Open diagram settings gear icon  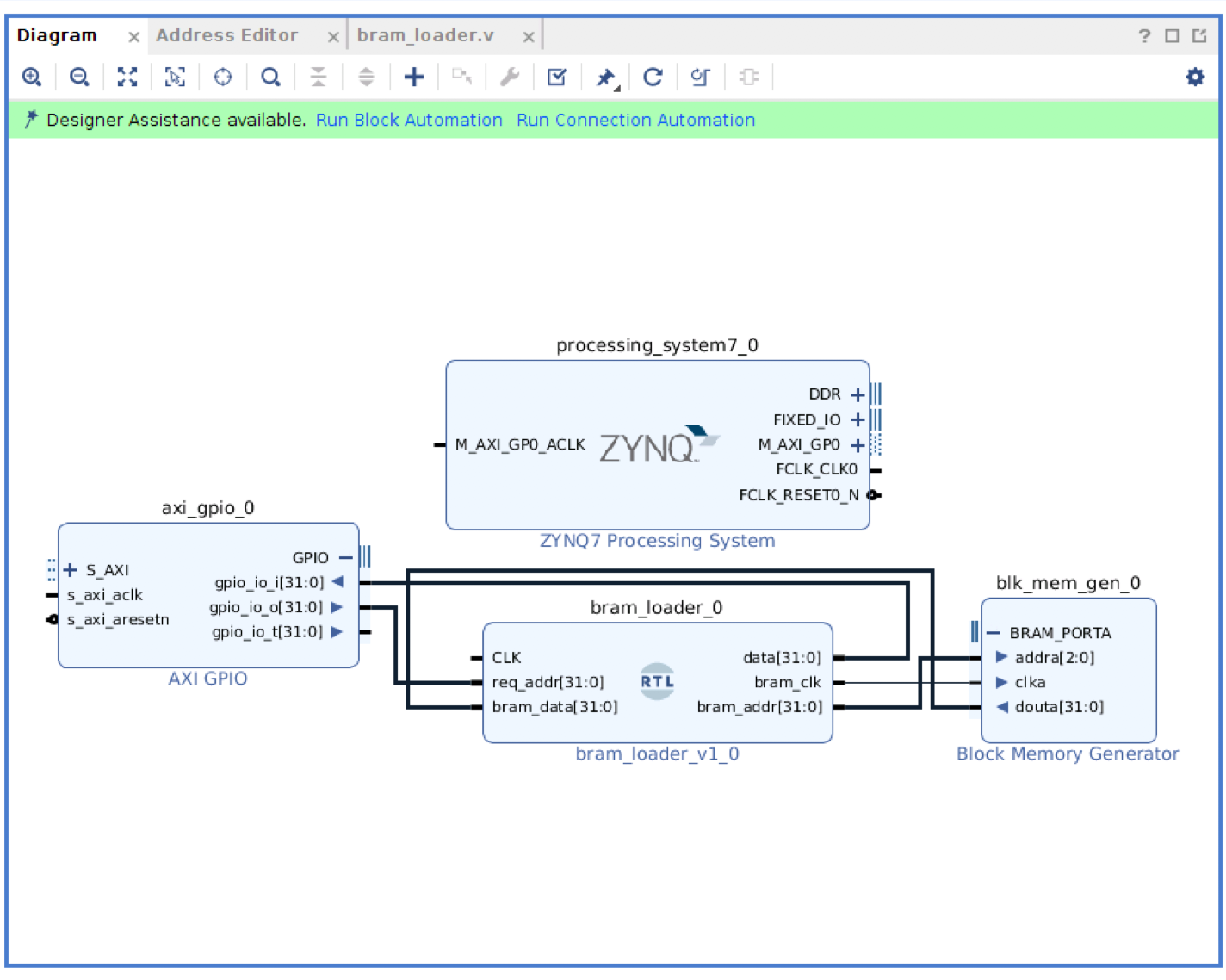(1195, 78)
